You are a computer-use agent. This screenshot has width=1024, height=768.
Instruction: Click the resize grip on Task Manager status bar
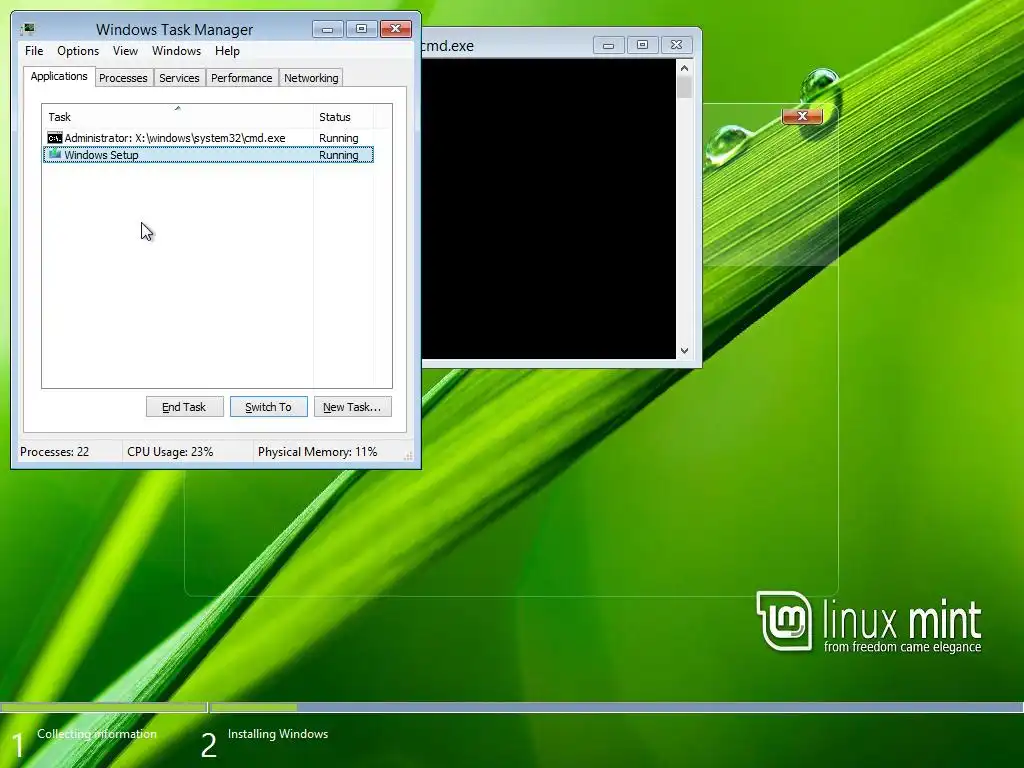click(408, 456)
